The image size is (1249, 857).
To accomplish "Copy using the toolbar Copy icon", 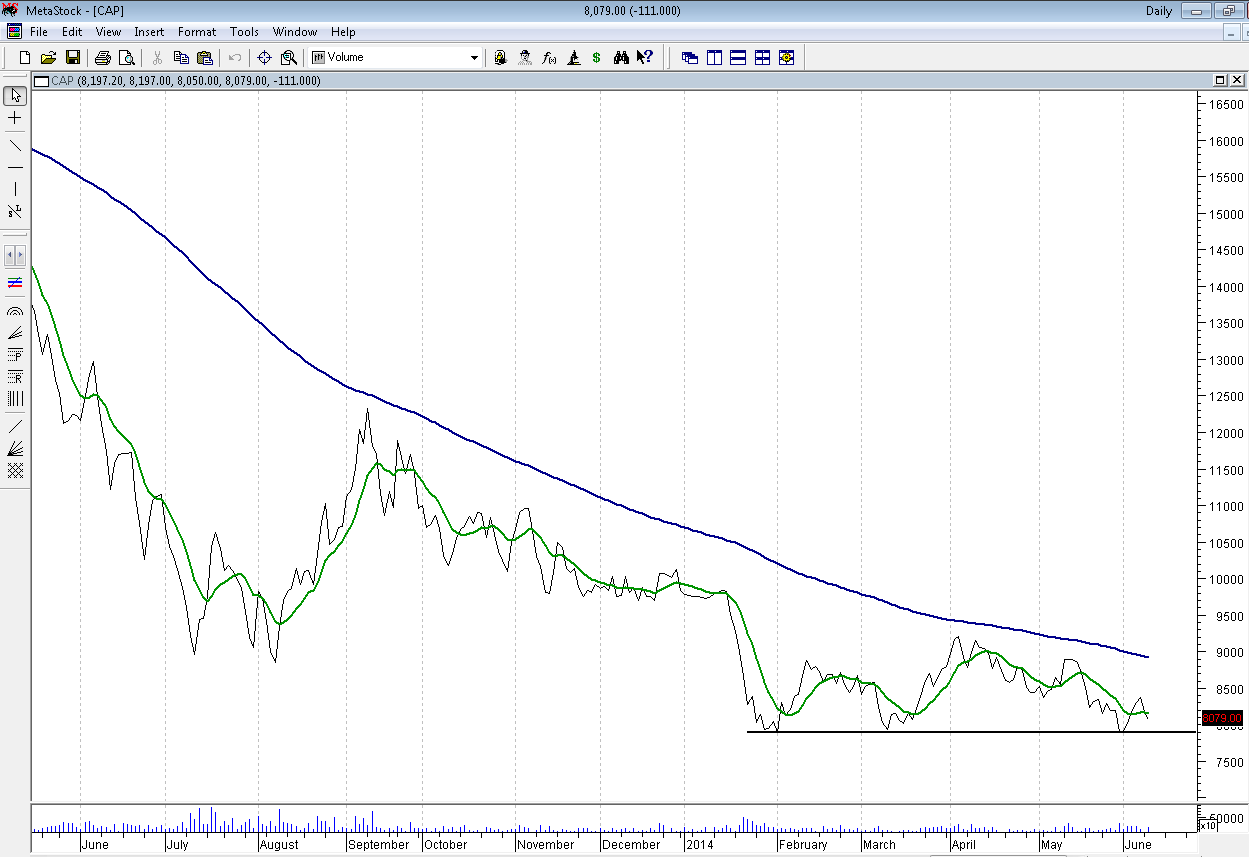I will pos(181,58).
